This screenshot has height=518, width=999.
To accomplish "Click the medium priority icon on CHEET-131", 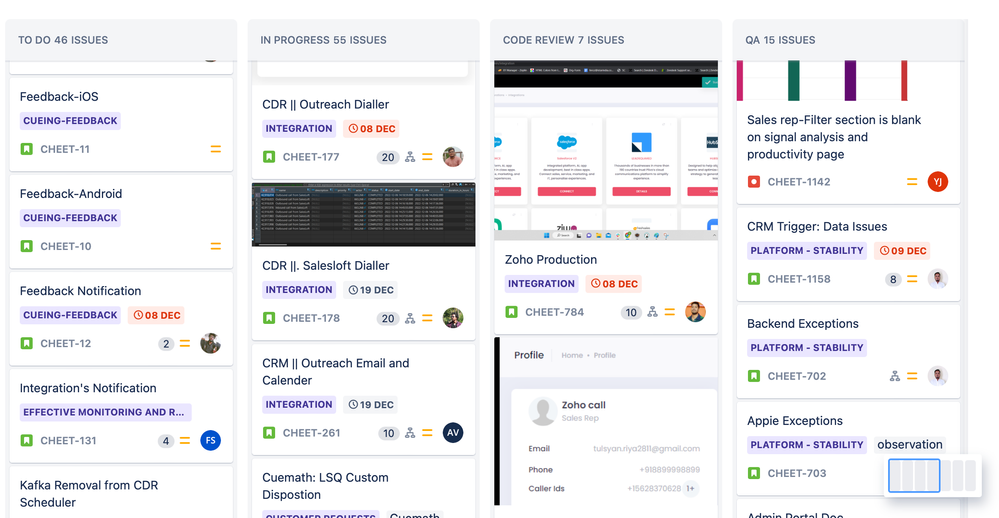I will coord(185,440).
